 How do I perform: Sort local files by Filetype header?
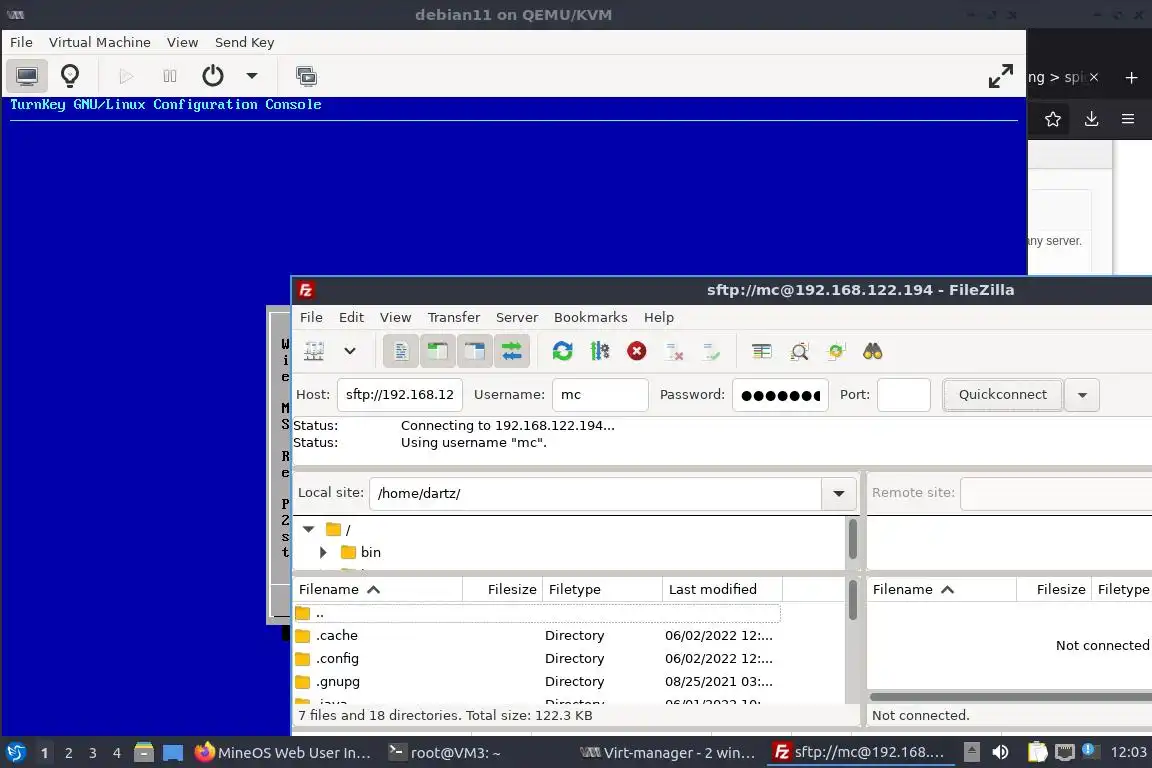tap(602, 589)
